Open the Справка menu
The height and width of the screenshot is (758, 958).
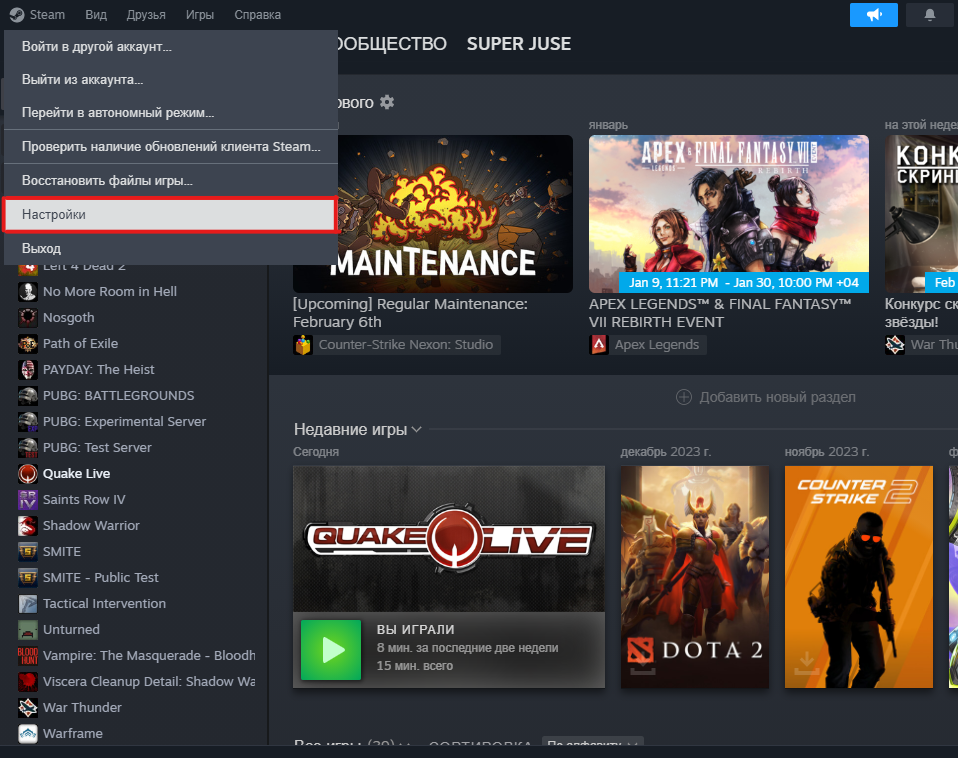[257, 15]
